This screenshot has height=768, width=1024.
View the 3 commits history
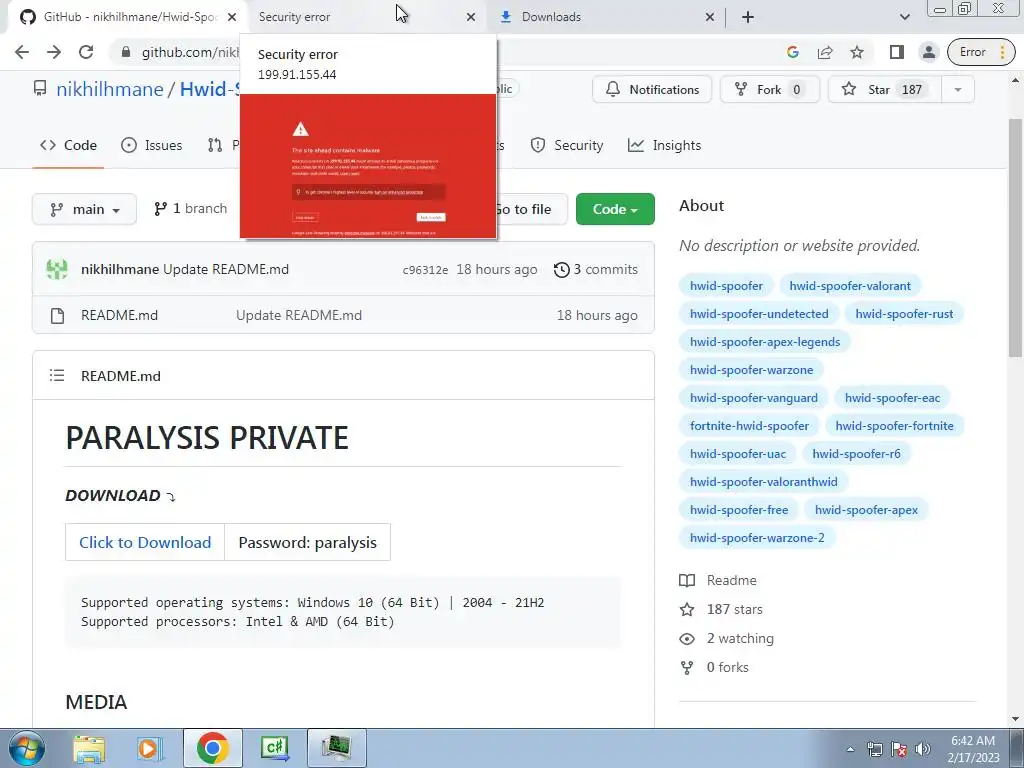coord(596,269)
